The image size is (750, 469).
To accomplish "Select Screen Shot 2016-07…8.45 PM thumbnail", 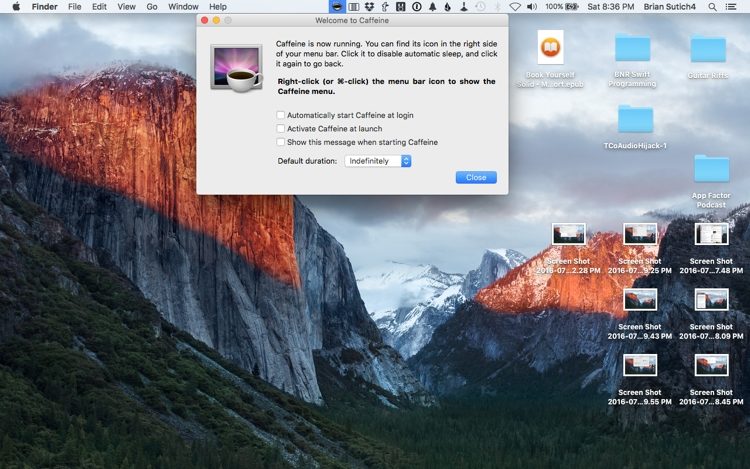I will (711, 365).
